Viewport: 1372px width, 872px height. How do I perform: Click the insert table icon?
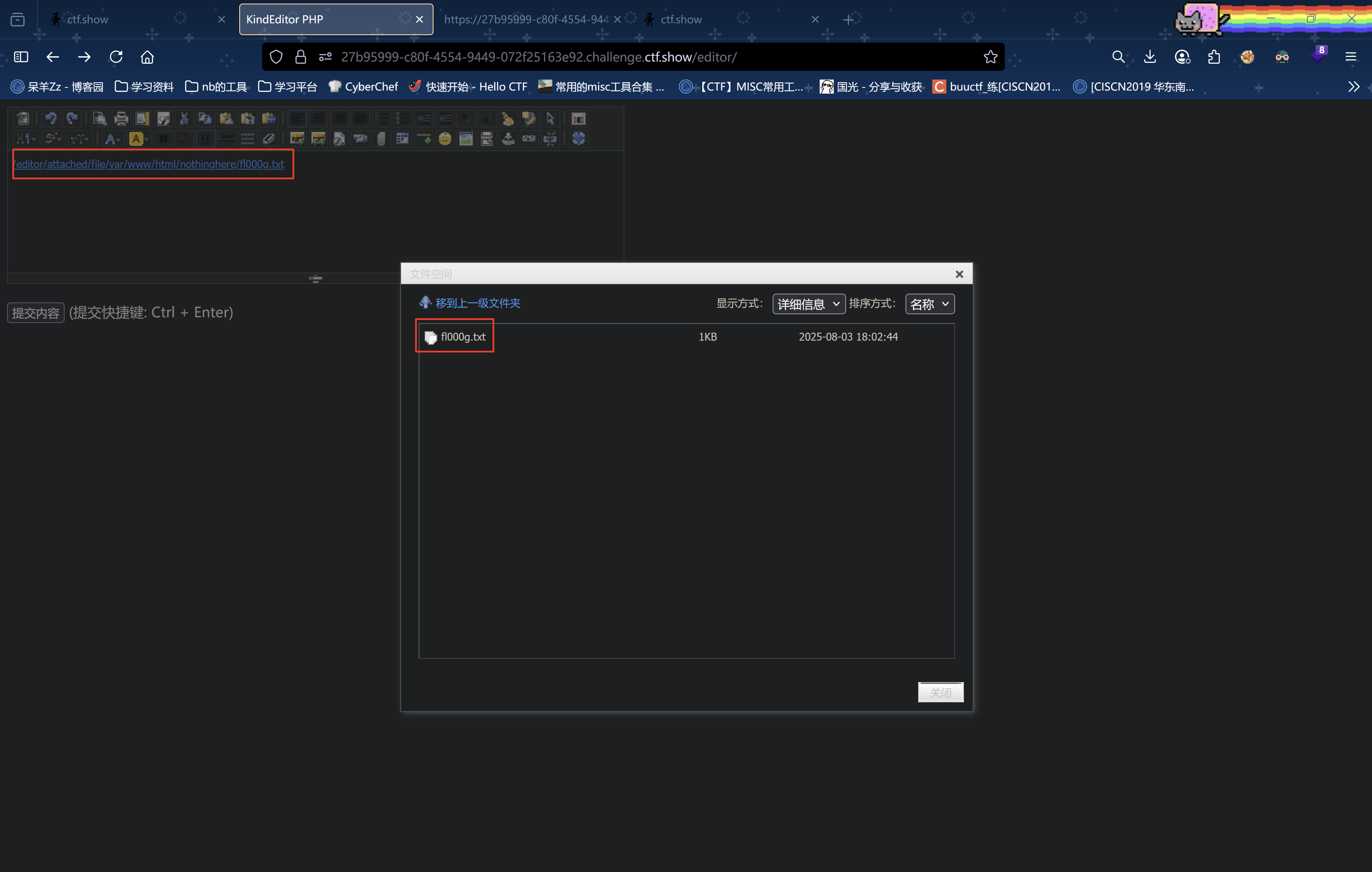(x=402, y=138)
